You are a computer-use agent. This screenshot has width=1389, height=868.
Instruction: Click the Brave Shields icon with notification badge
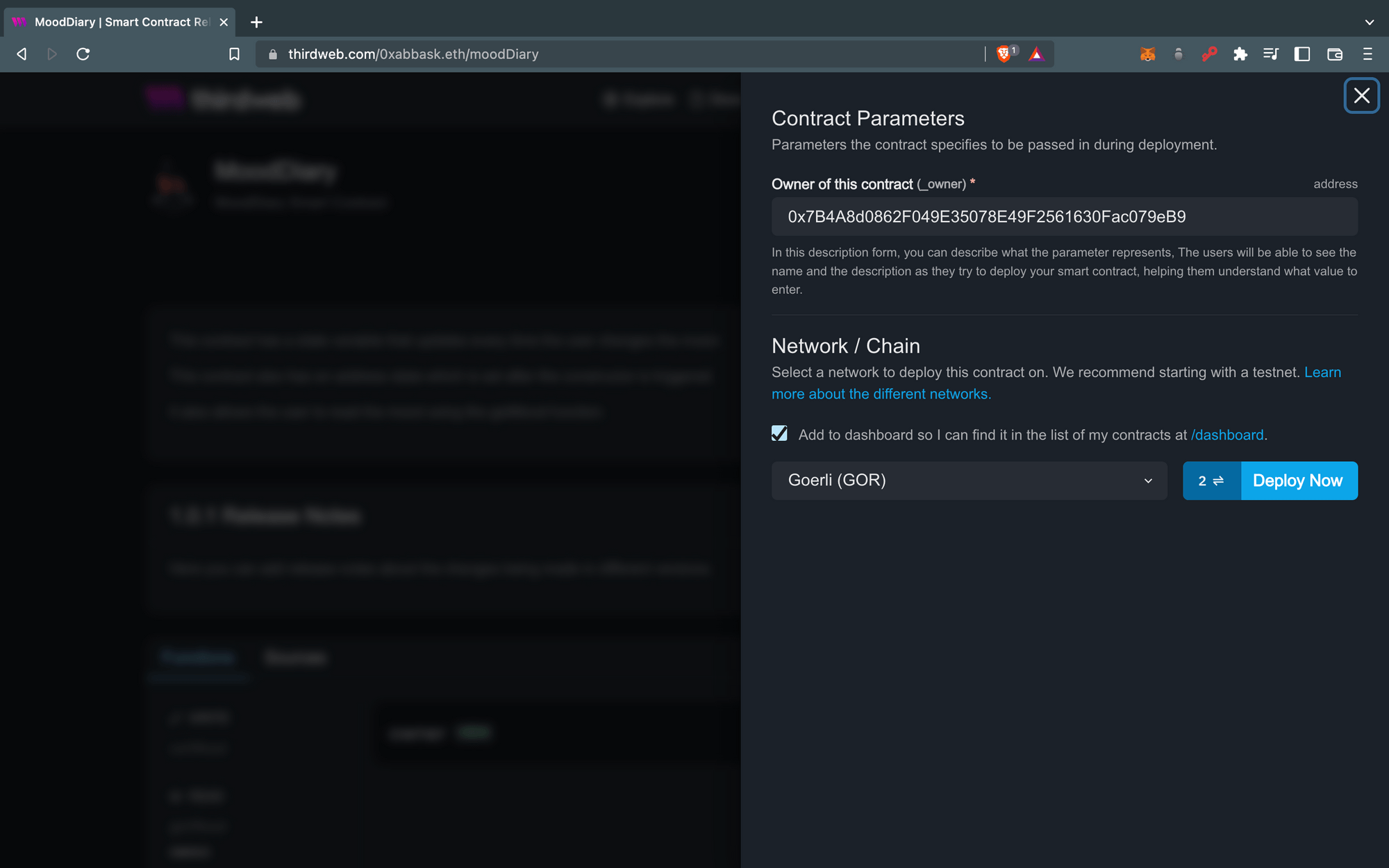[1002, 53]
